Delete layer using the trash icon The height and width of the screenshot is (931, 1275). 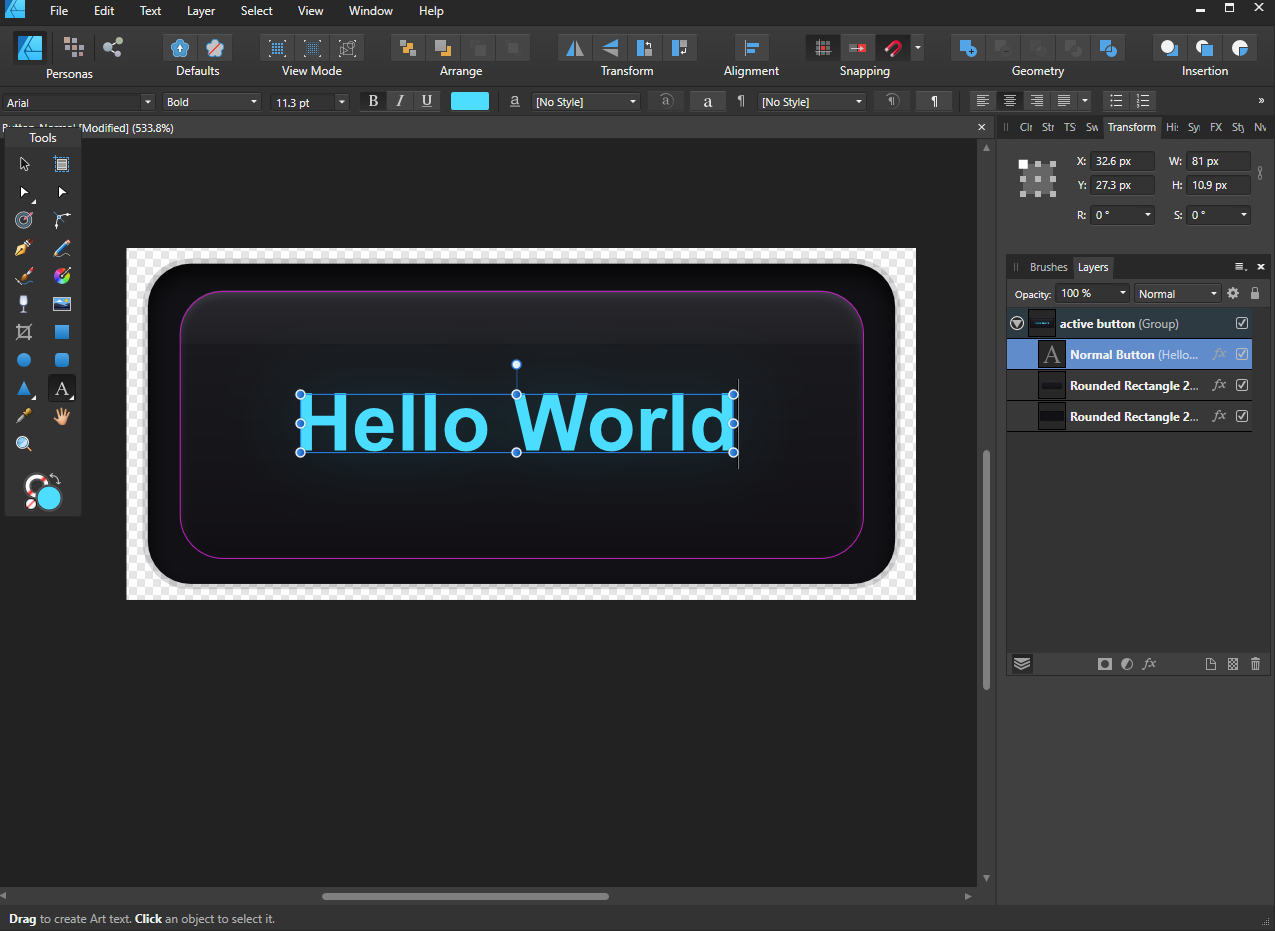(1256, 664)
